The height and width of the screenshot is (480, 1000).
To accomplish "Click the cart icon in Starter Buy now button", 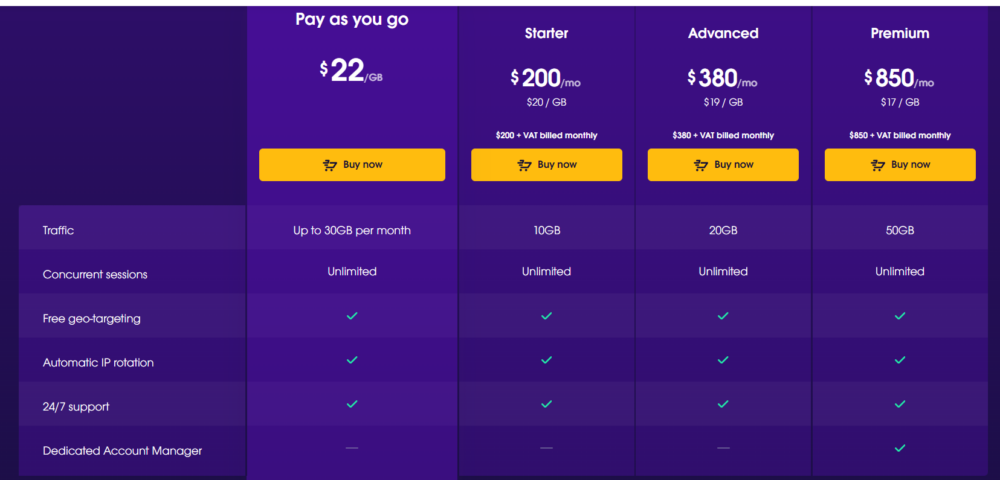I will tap(524, 165).
